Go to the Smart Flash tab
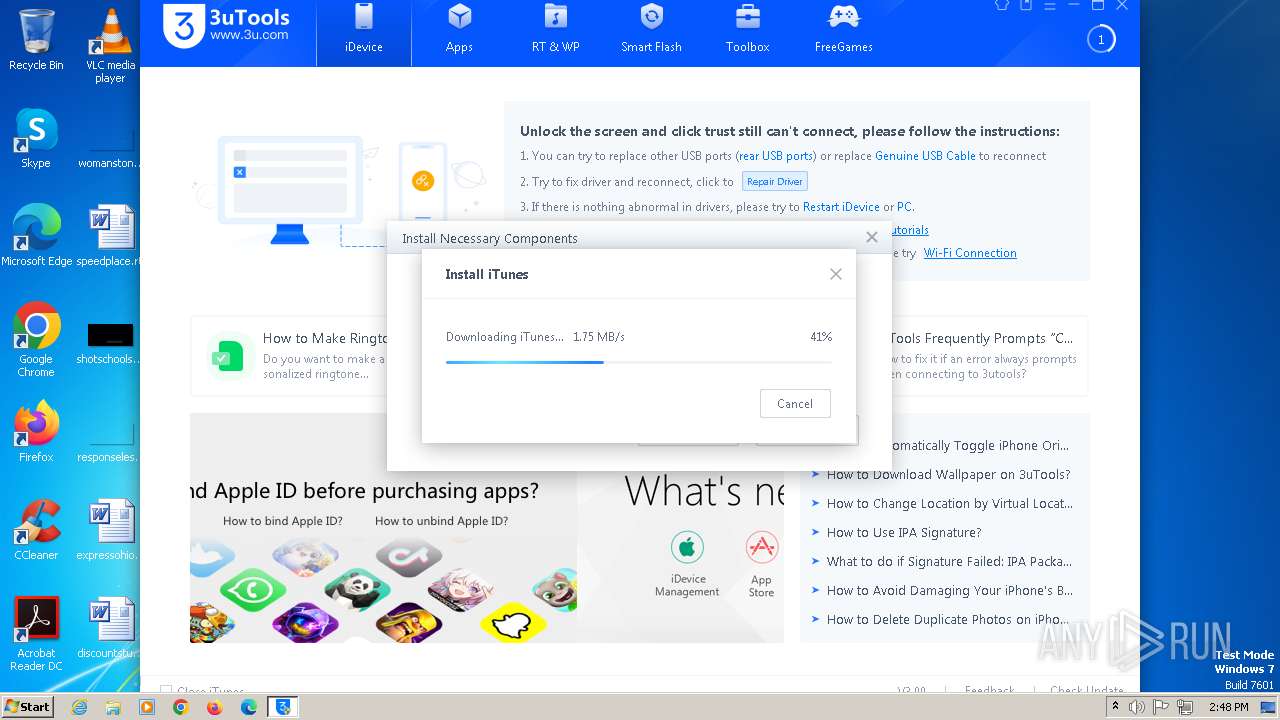 651,30
